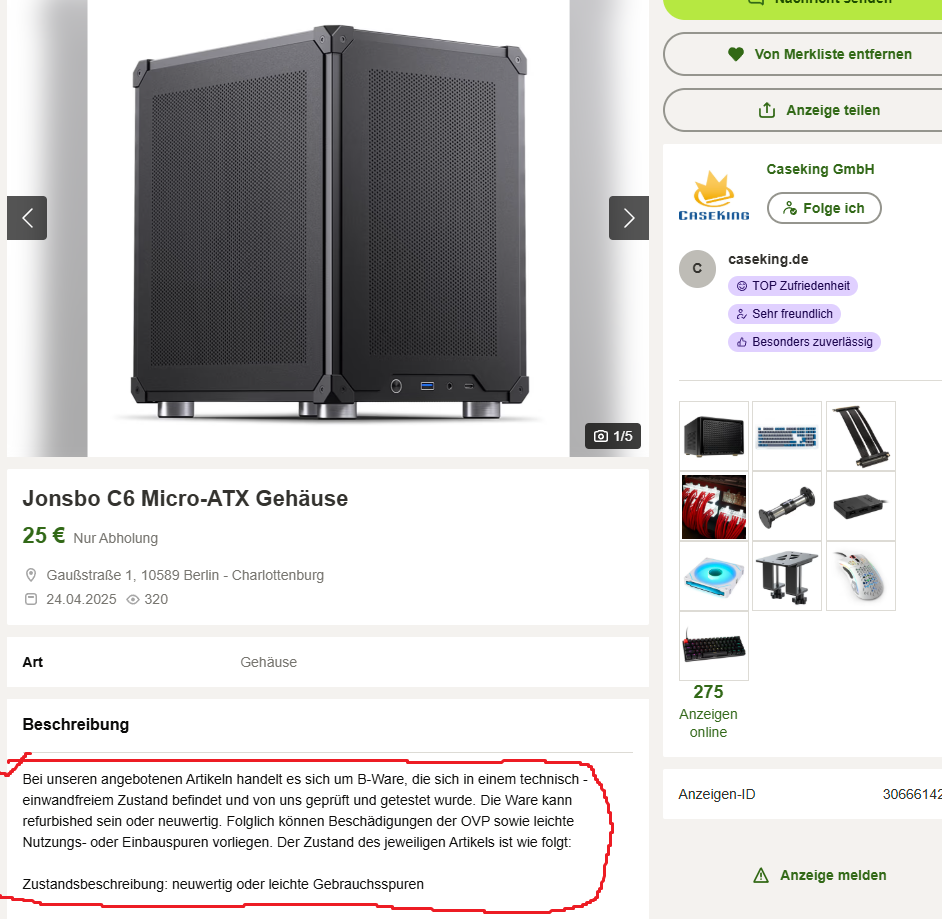Click the warning triangle next to Anzeige melden
The image size is (942, 919).
[x=761, y=875]
